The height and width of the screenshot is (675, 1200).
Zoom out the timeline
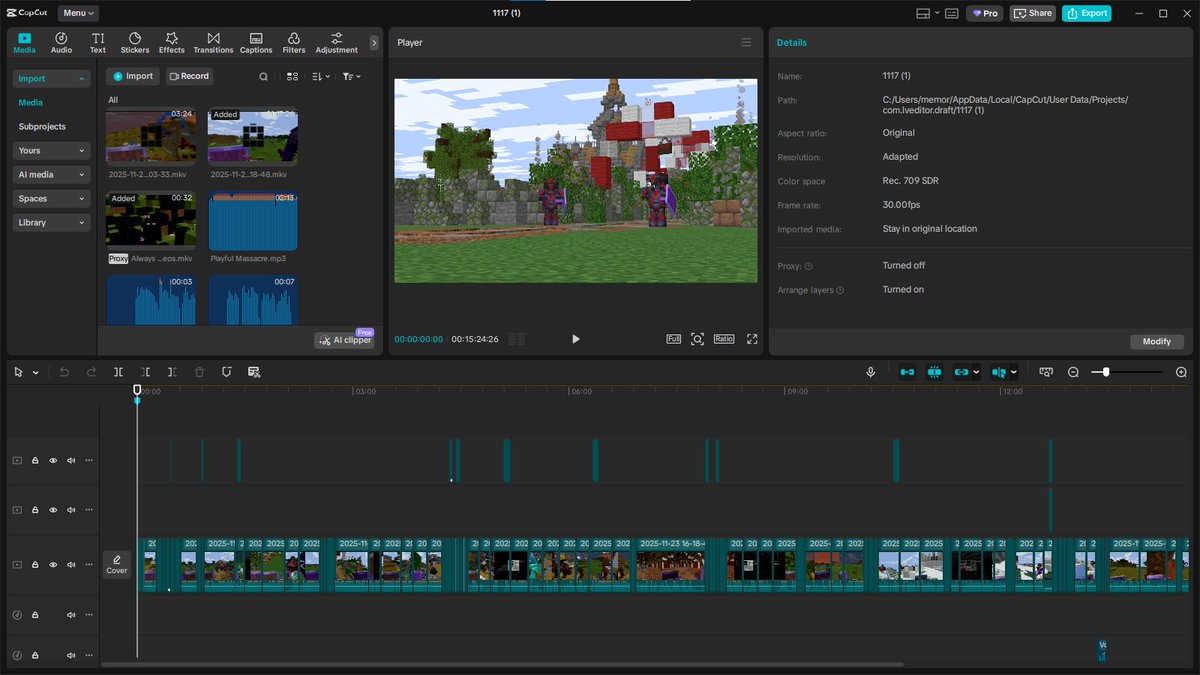[x=1073, y=372]
